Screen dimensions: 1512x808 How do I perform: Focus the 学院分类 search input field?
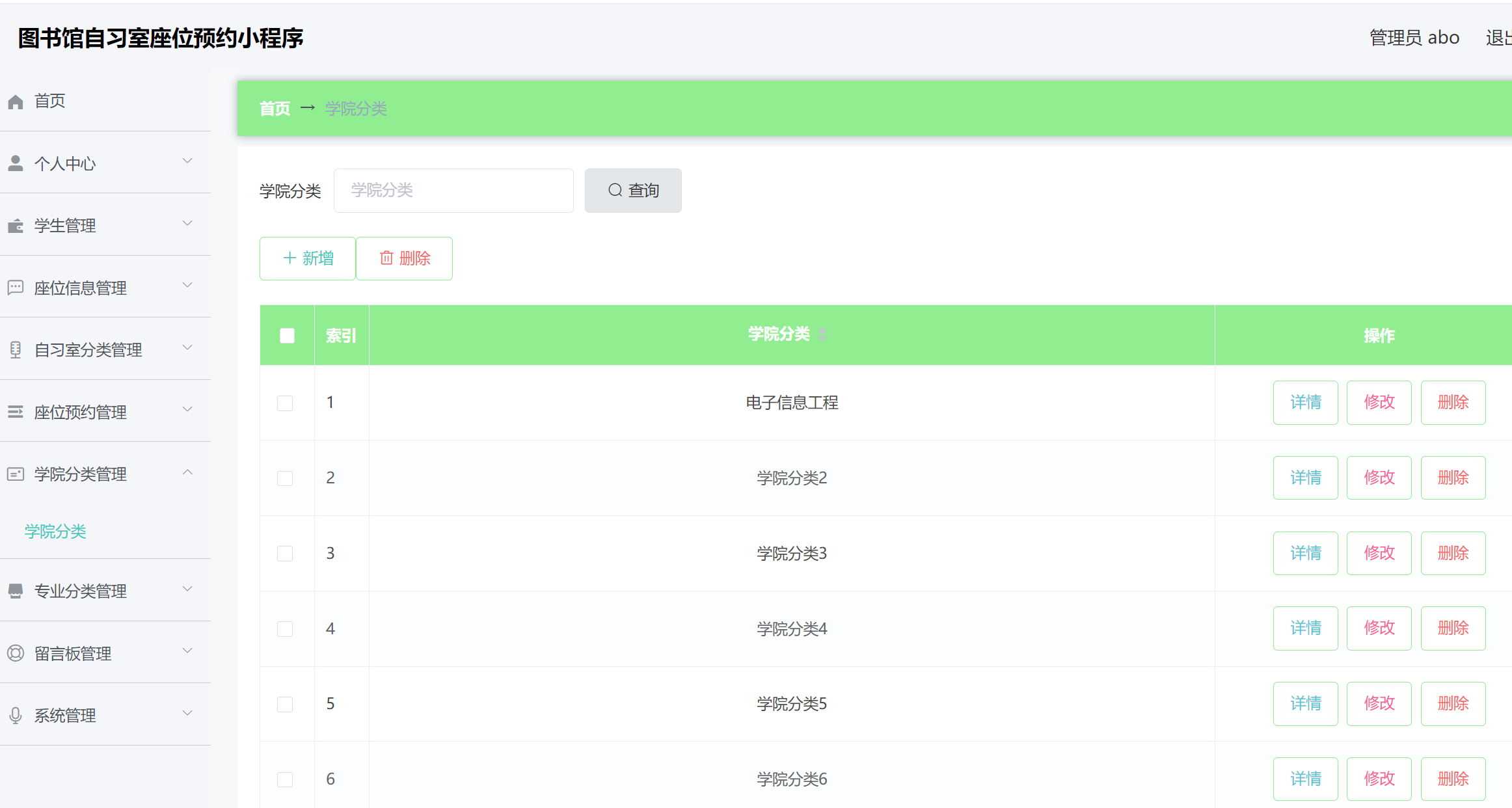click(x=453, y=191)
